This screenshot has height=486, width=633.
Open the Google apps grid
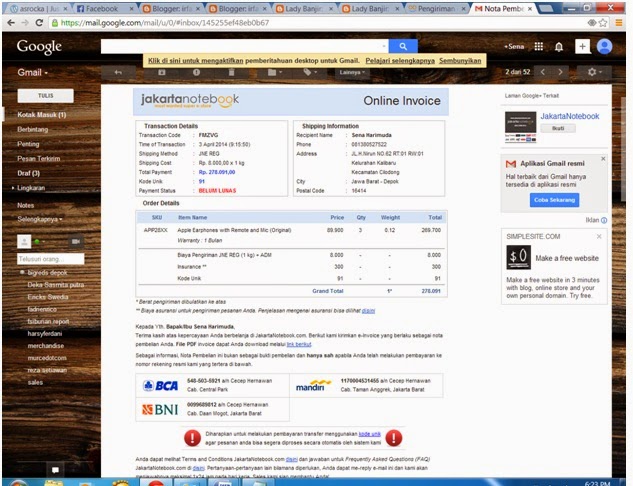pos(539,46)
